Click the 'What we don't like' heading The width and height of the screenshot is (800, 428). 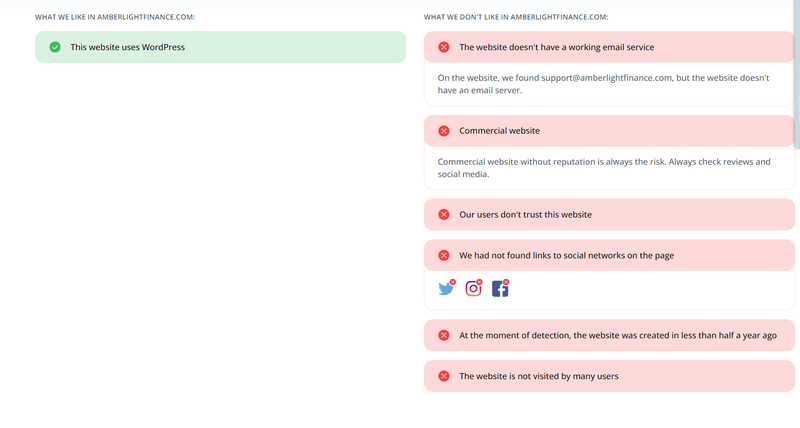[x=516, y=17]
